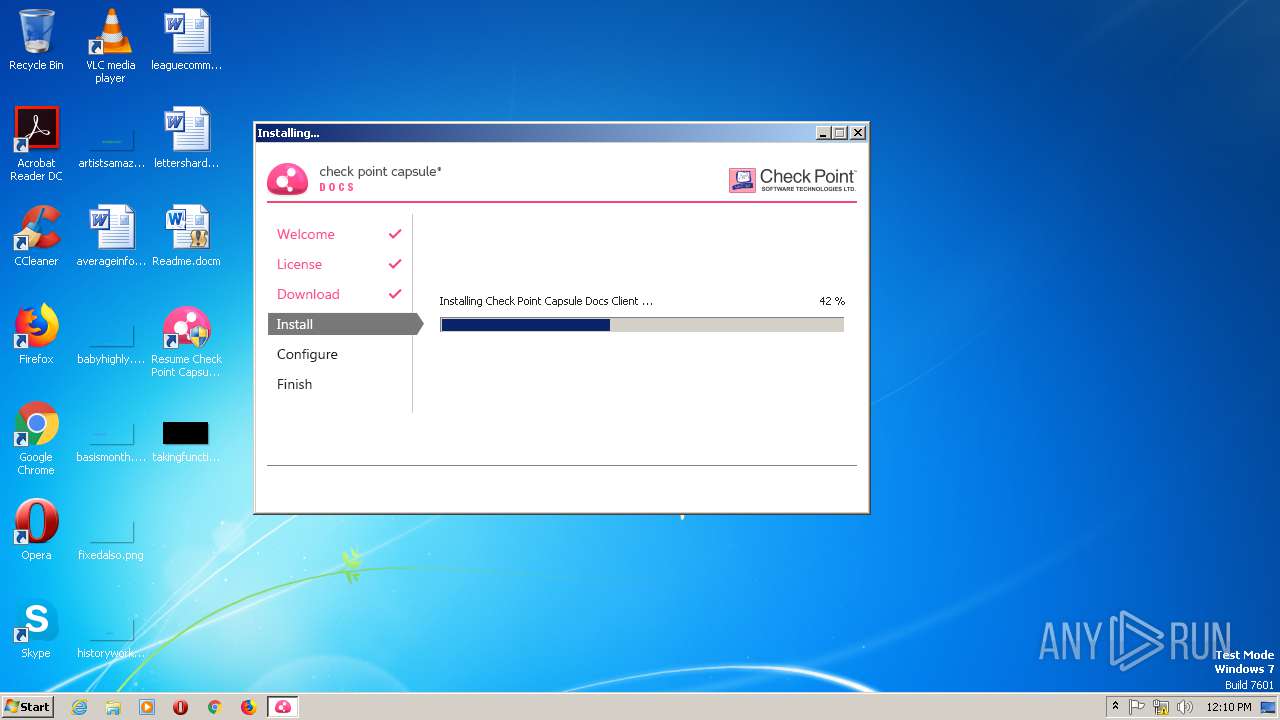The height and width of the screenshot is (720, 1280).
Task: Click the 42 % progress value
Action: point(832,301)
